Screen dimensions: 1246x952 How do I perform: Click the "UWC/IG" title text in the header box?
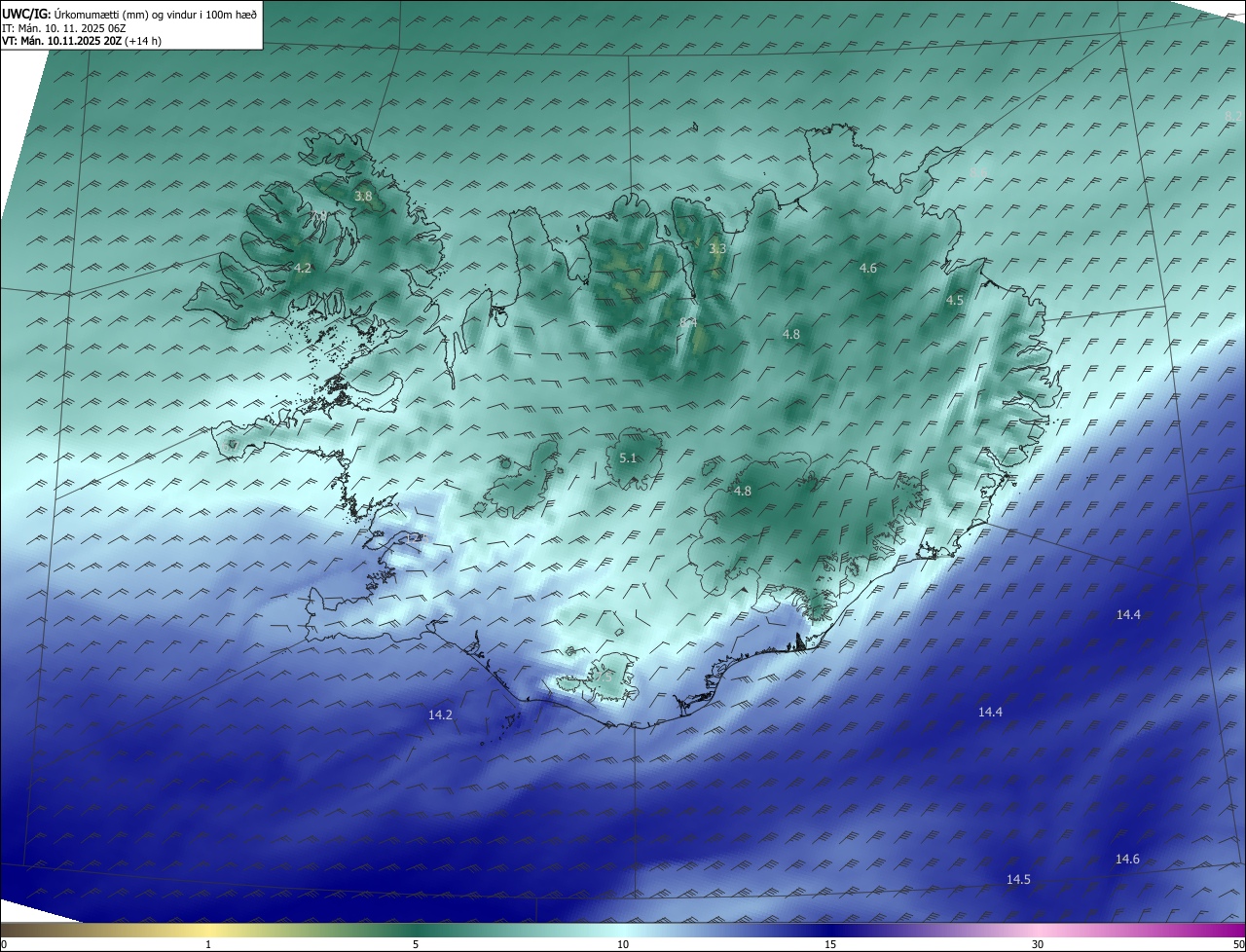coord(25,14)
